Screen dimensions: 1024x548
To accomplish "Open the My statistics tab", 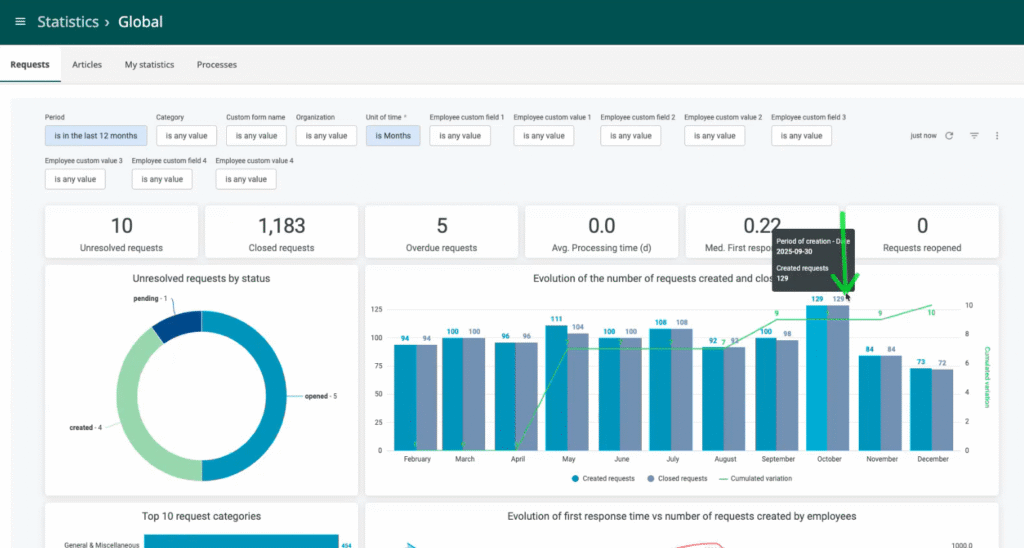I will point(149,65).
